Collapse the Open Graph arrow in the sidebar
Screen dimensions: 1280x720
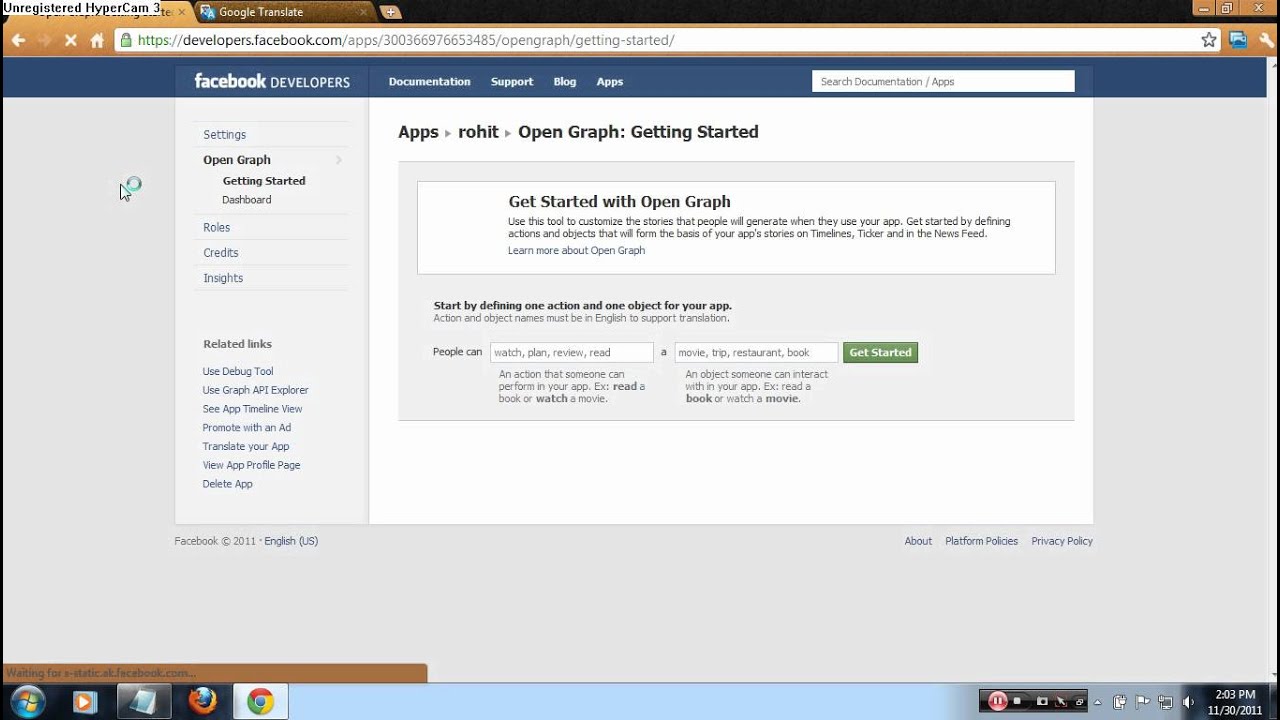click(x=339, y=160)
